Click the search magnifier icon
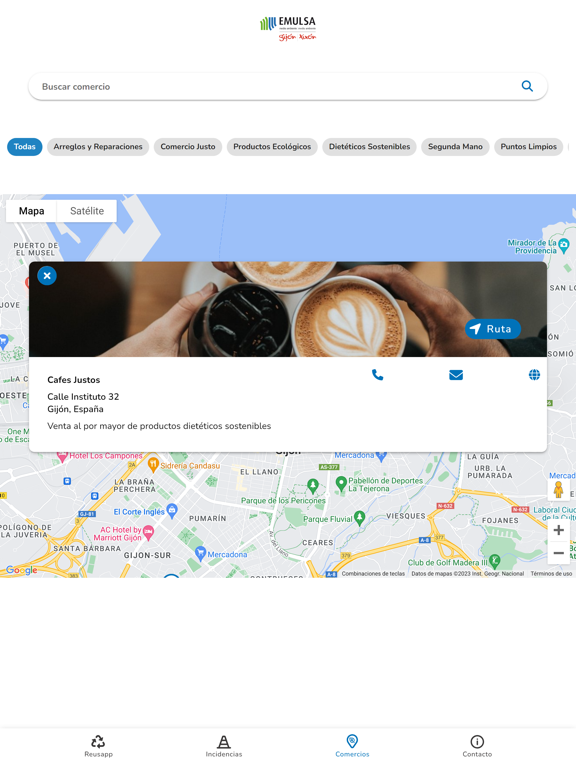The height and width of the screenshot is (768, 576). coord(527,86)
